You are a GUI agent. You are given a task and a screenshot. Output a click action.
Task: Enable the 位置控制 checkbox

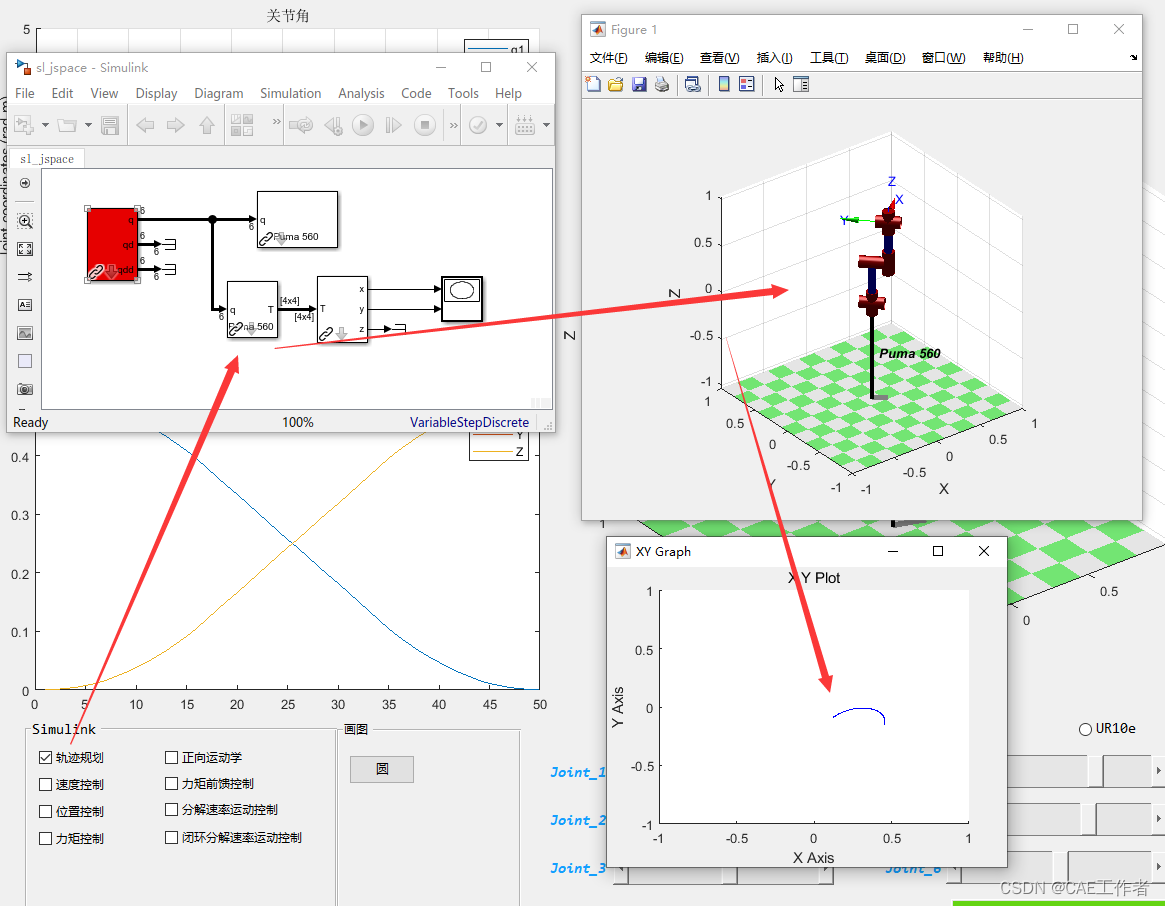coord(45,812)
